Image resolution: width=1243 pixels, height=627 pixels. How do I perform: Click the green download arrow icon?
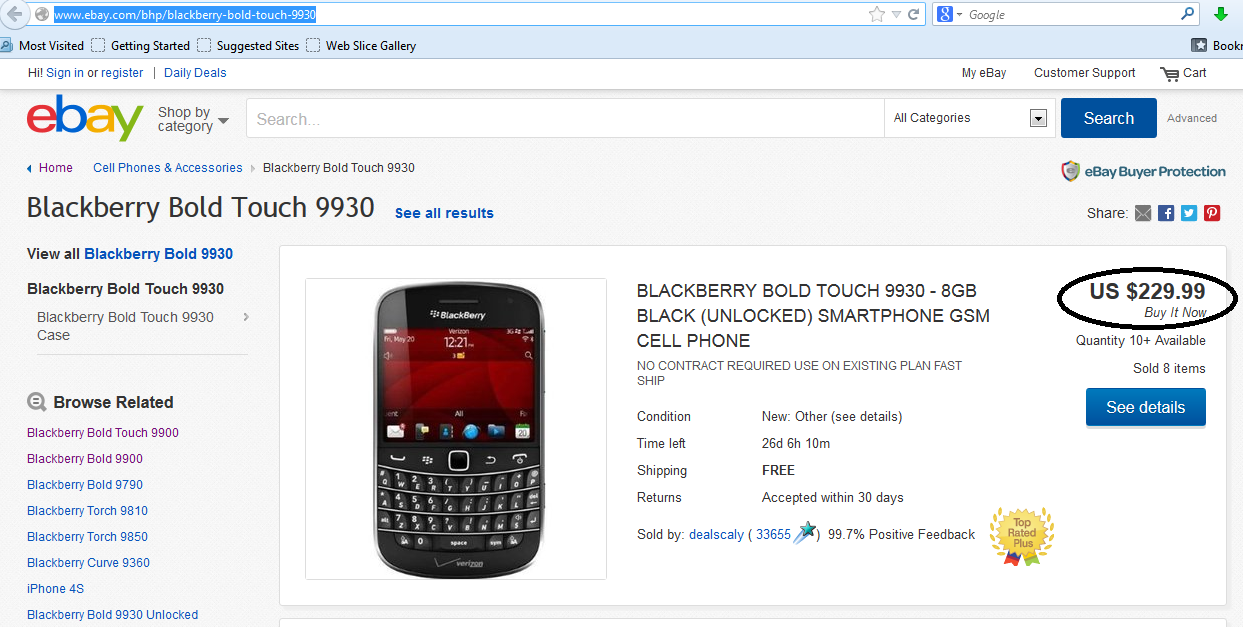pos(1221,14)
